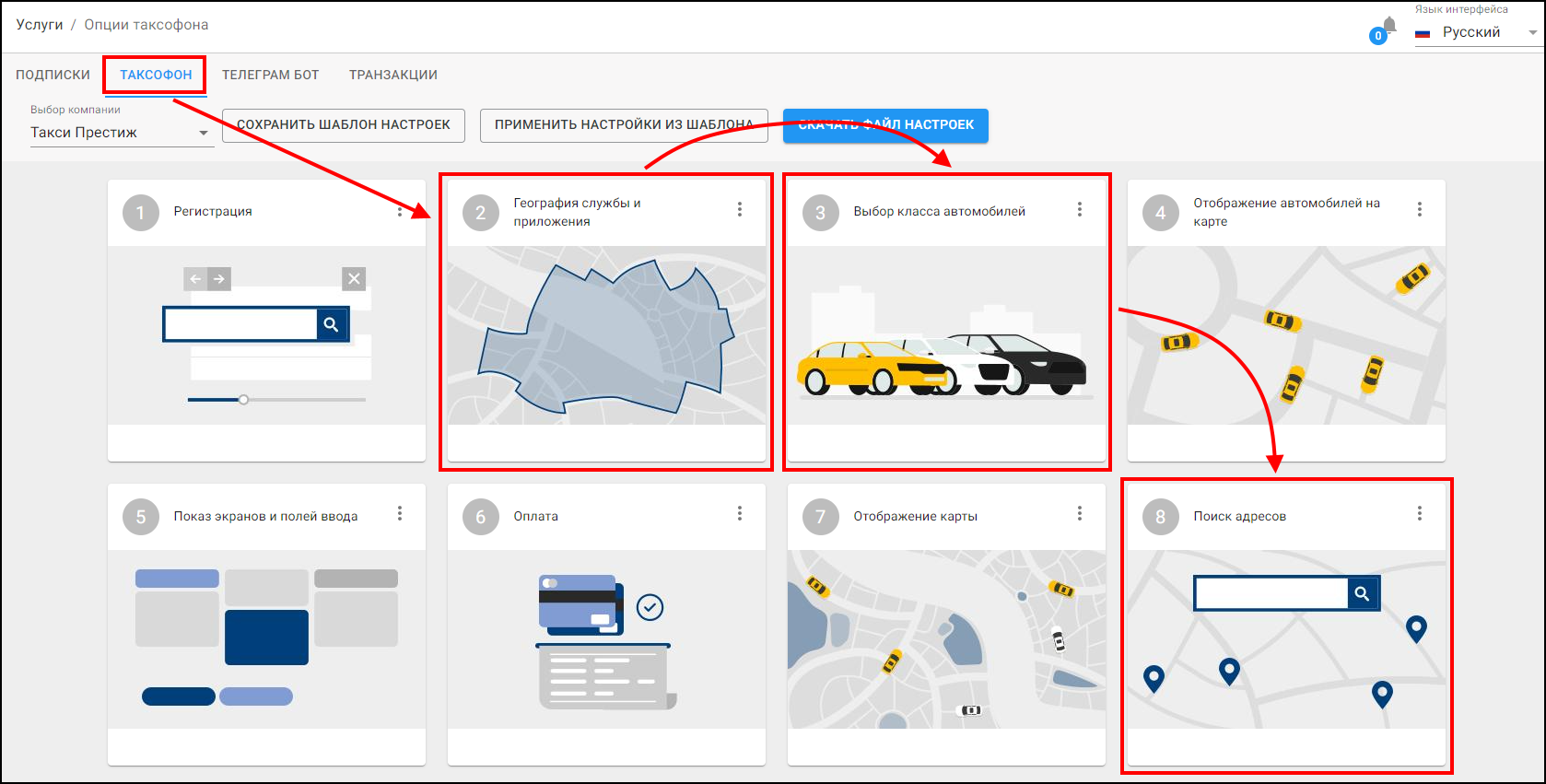1546x784 pixels.
Task: Open three-dot menu on Показ экранов card
Action: coord(400,514)
